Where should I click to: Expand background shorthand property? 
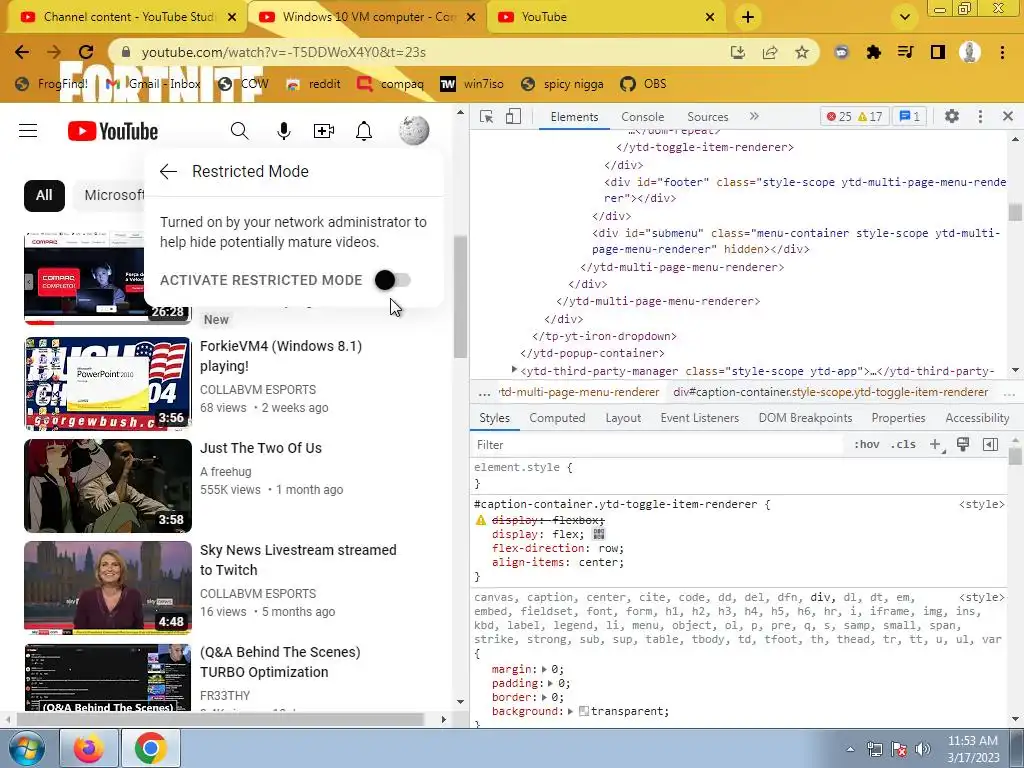[570, 712]
